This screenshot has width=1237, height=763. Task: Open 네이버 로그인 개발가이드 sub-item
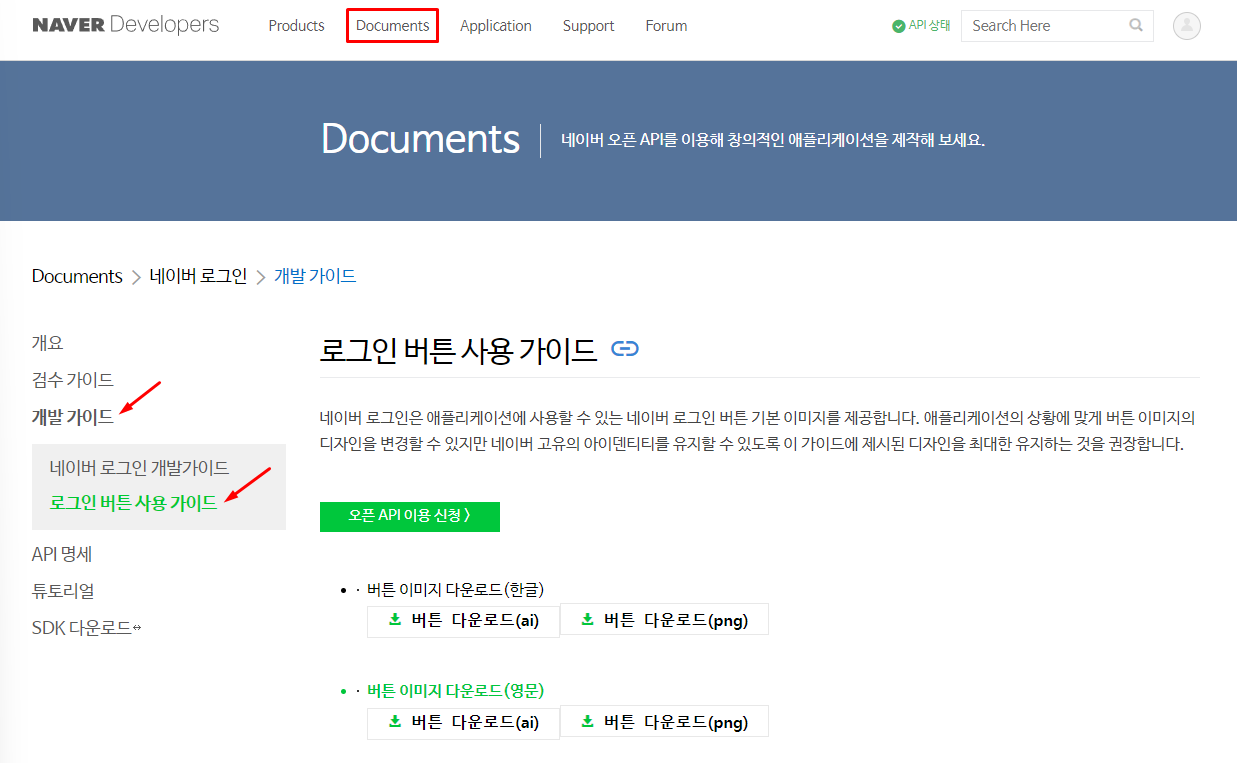pyautogui.click(x=139, y=467)
